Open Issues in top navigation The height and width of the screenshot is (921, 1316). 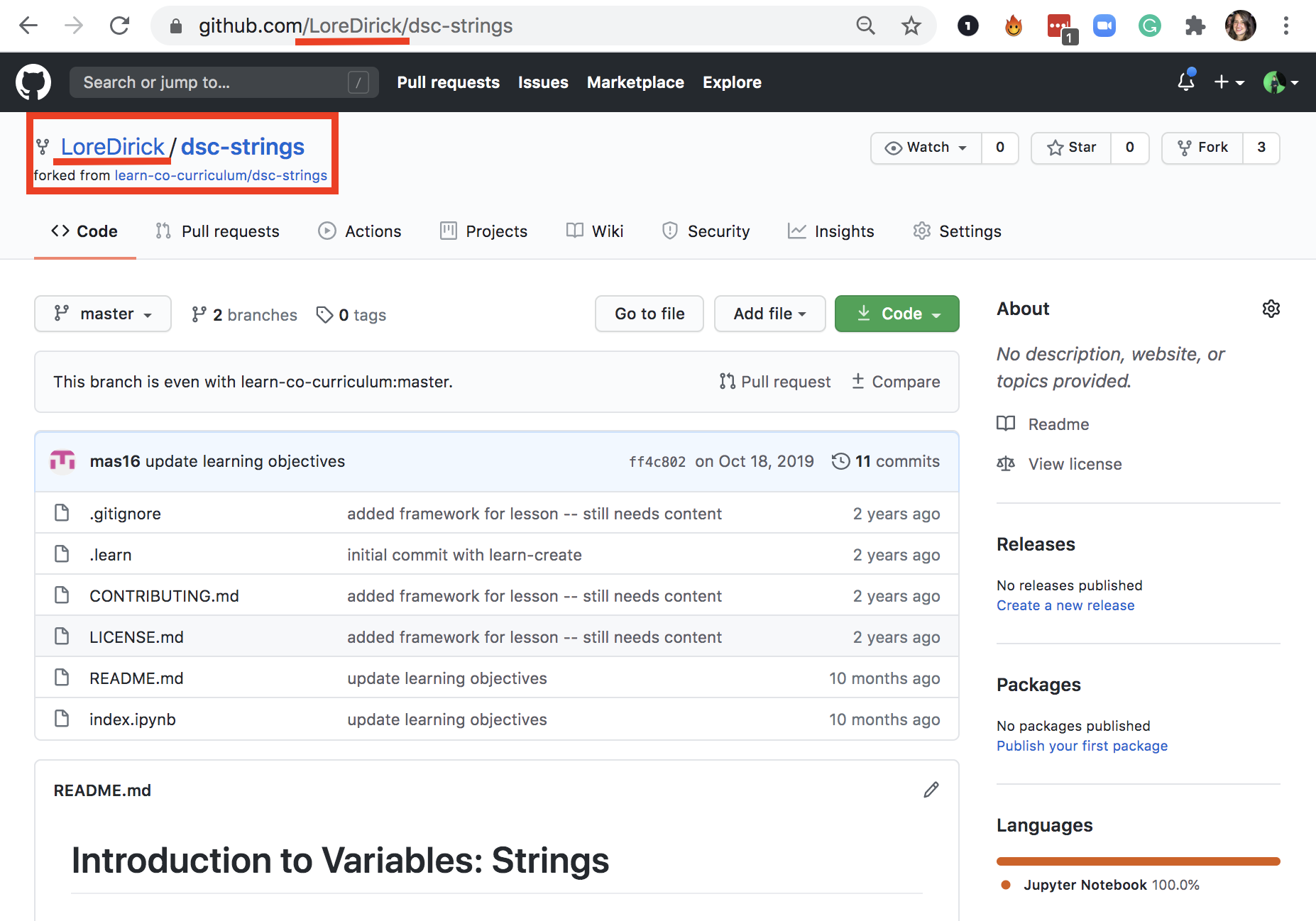[543, 82]
